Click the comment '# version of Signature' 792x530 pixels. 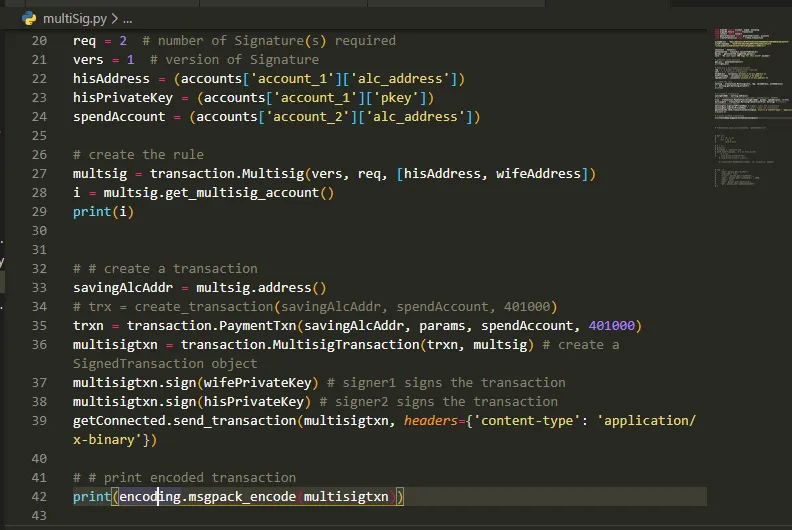point(234,60)
